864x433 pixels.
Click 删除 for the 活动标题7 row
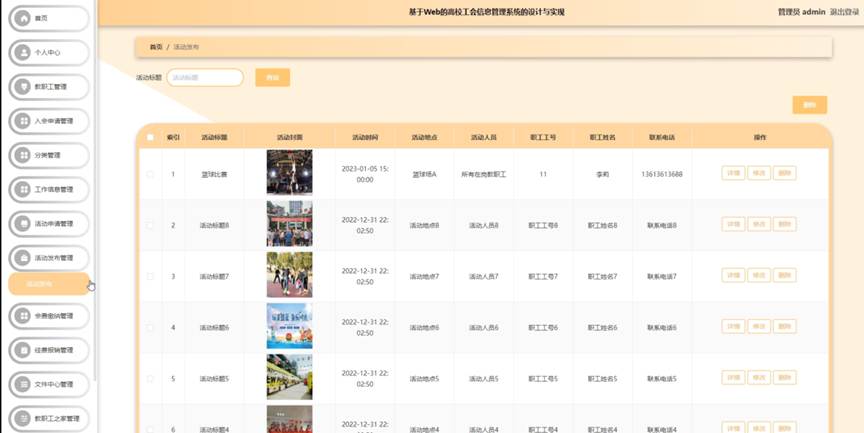point(784,275)
